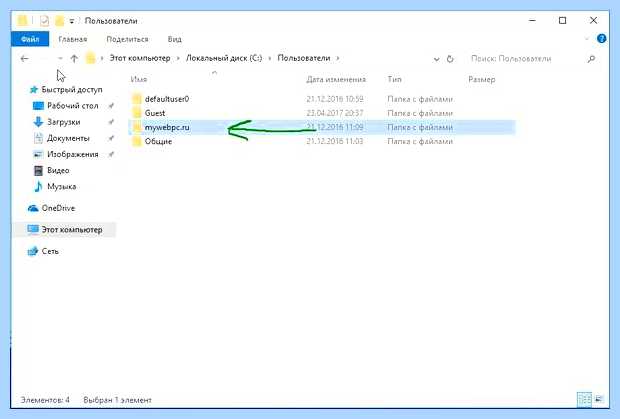Click date of the Guest folder row
This screenshot has width=620, height=419.
[335, 113]
